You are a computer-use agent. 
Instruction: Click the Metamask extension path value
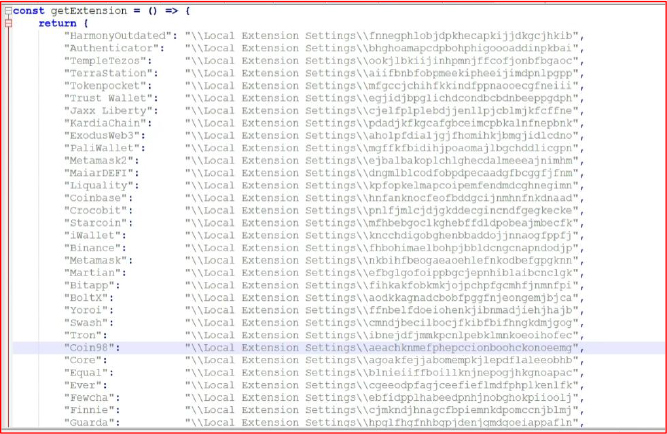click(384, 260)
